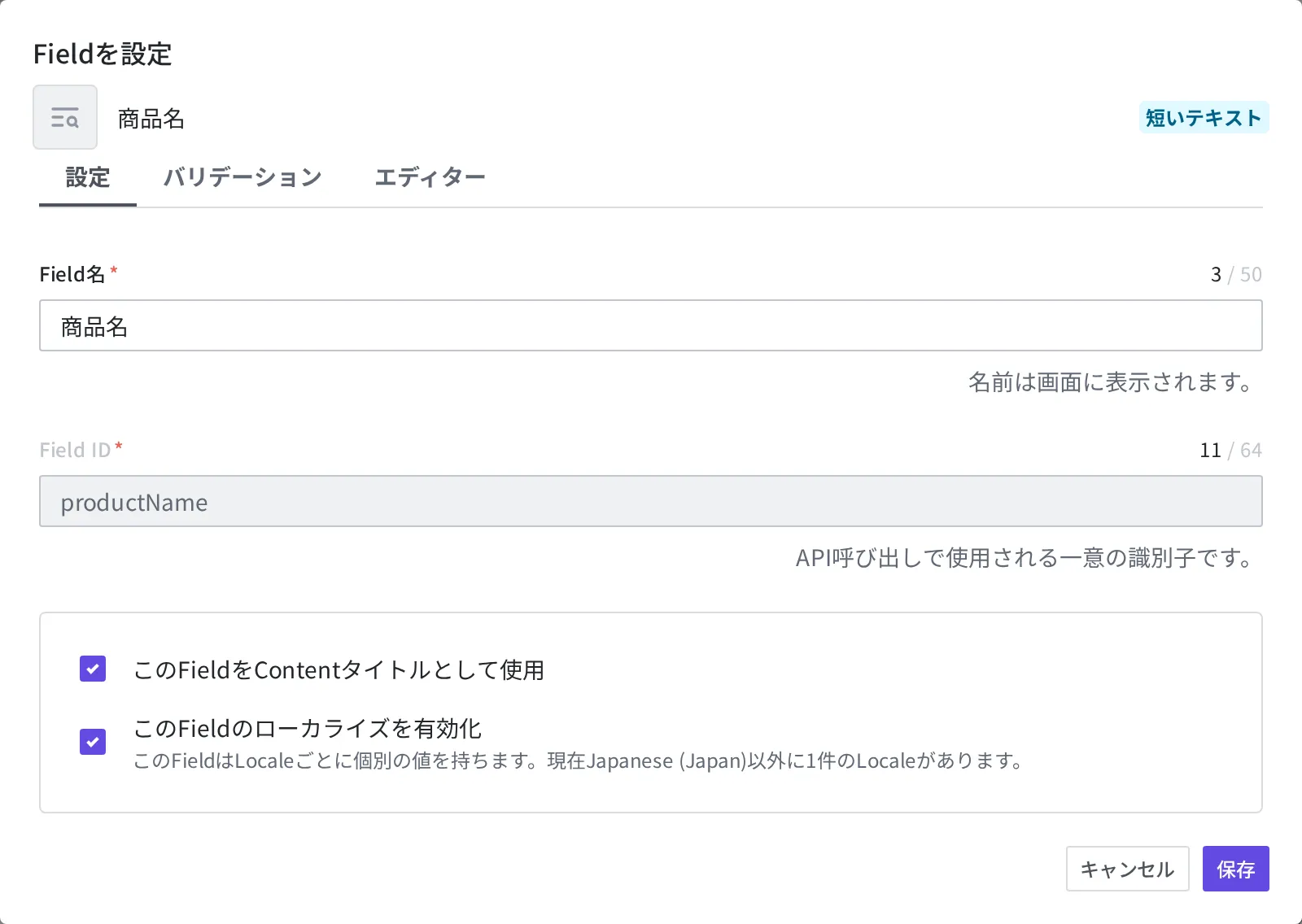Click the このFieldのローカライズを有効化 label text
This screenshot has height=924, width=1302.
click(308, 728)
